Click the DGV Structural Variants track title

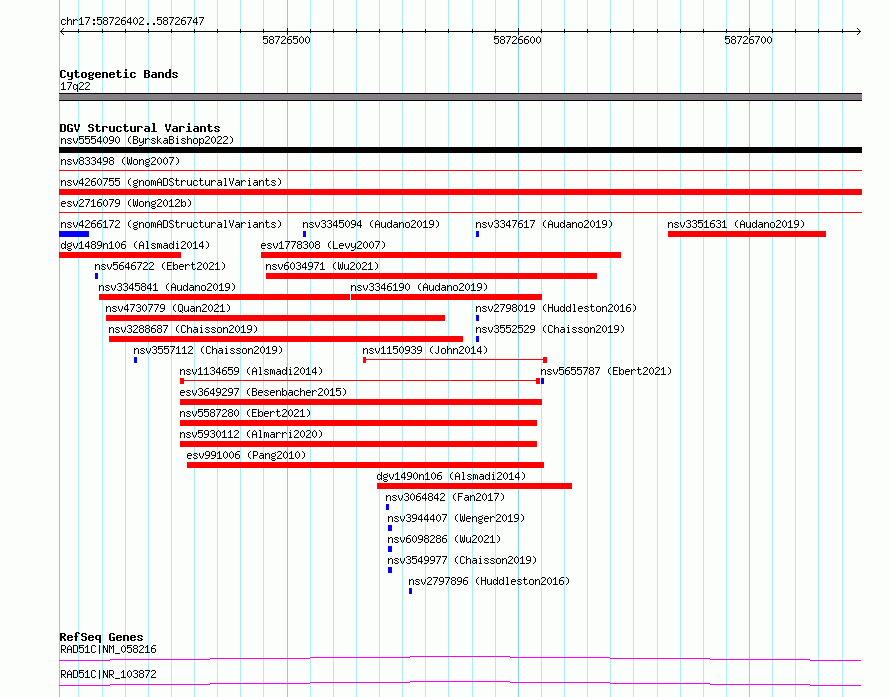point(140,128)
